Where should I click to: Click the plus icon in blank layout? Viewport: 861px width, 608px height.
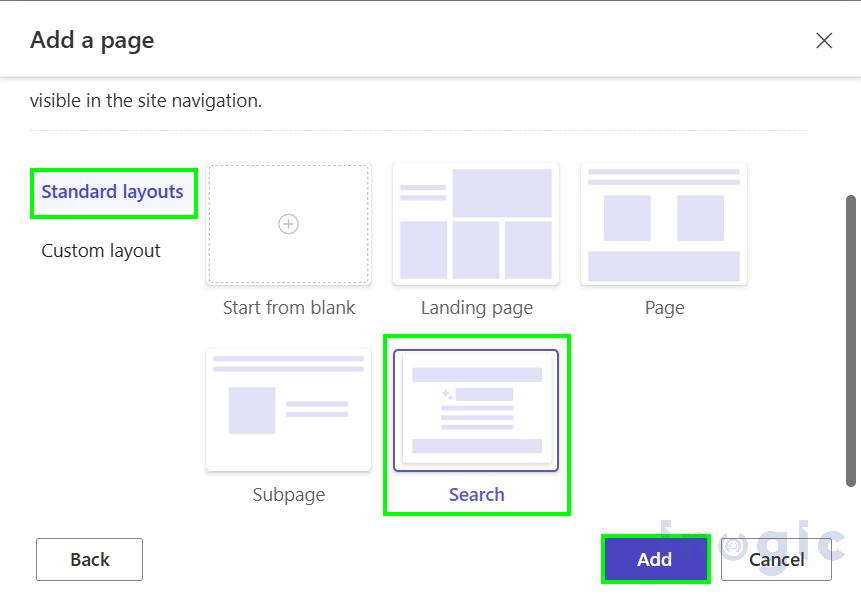pyautogui.click(x=288, y=224)
